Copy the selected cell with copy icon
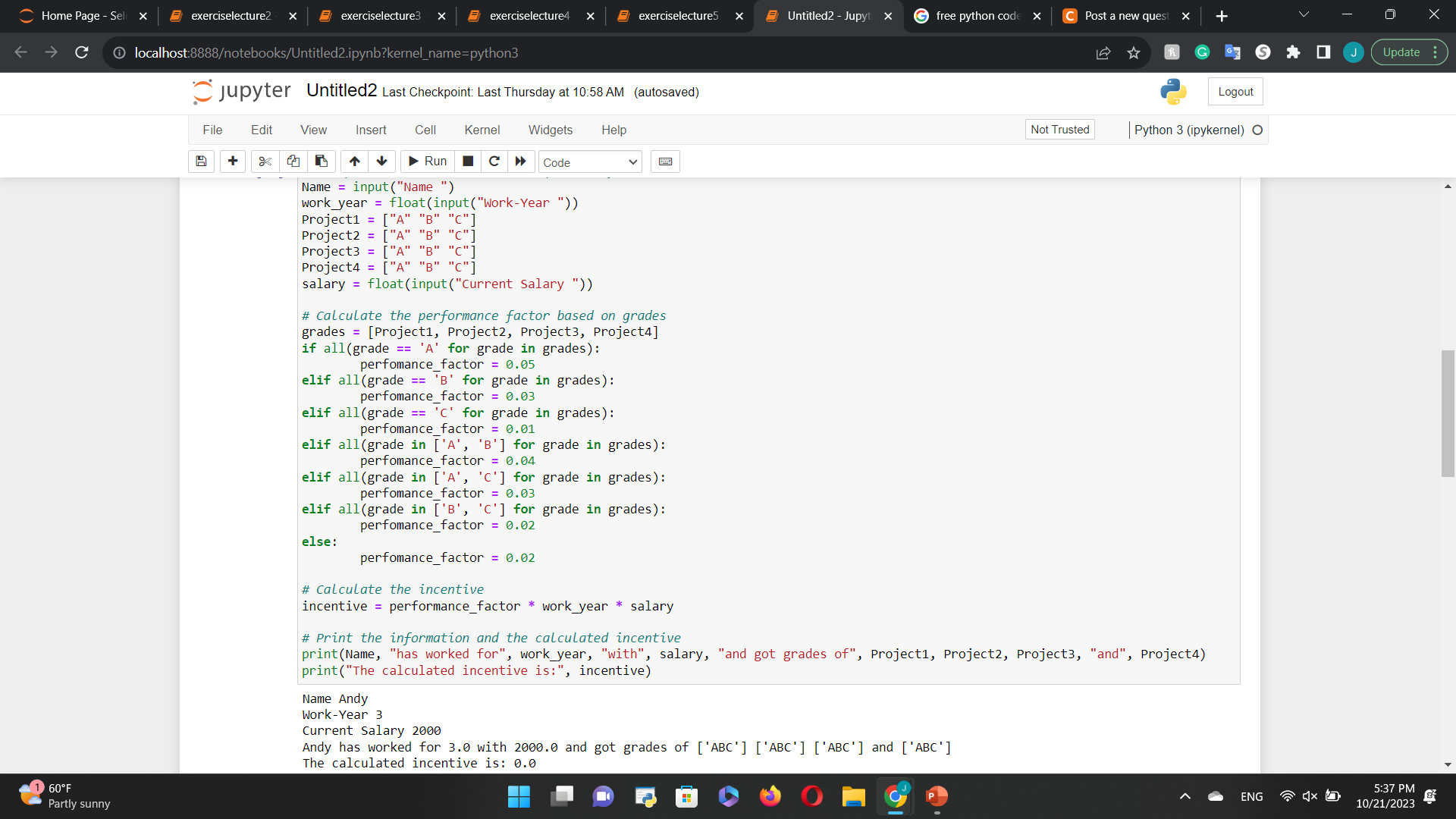This screenshot has height=819, width=1456. pos(293,162)
